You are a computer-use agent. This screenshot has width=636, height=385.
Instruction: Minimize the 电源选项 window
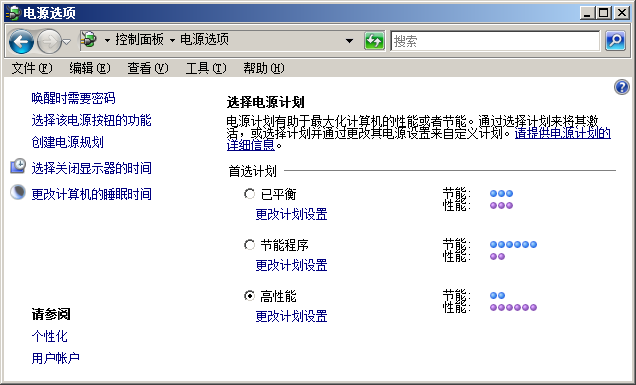[586, 13]
